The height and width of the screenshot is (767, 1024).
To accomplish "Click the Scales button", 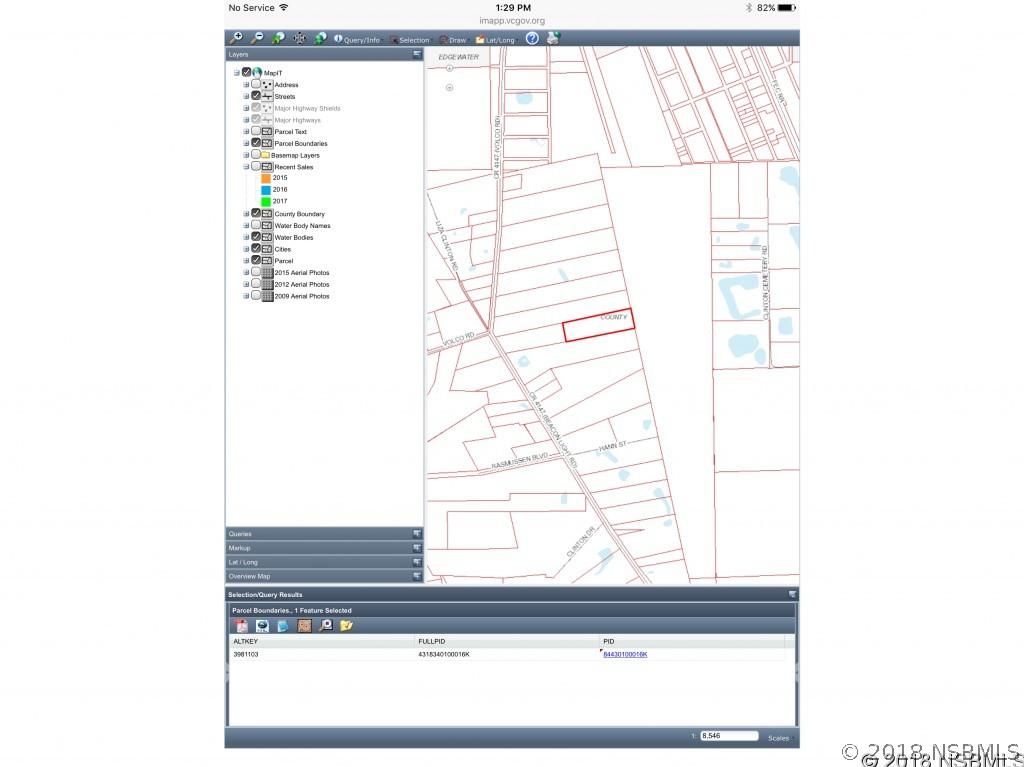I will coord(778,738).
